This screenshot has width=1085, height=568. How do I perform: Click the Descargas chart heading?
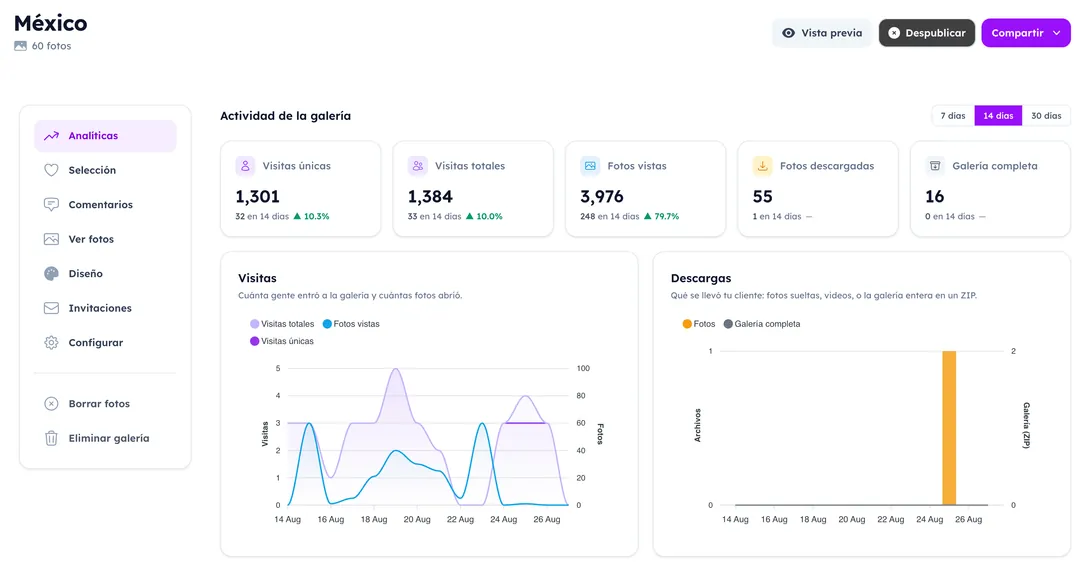click(x=701, y=278)
